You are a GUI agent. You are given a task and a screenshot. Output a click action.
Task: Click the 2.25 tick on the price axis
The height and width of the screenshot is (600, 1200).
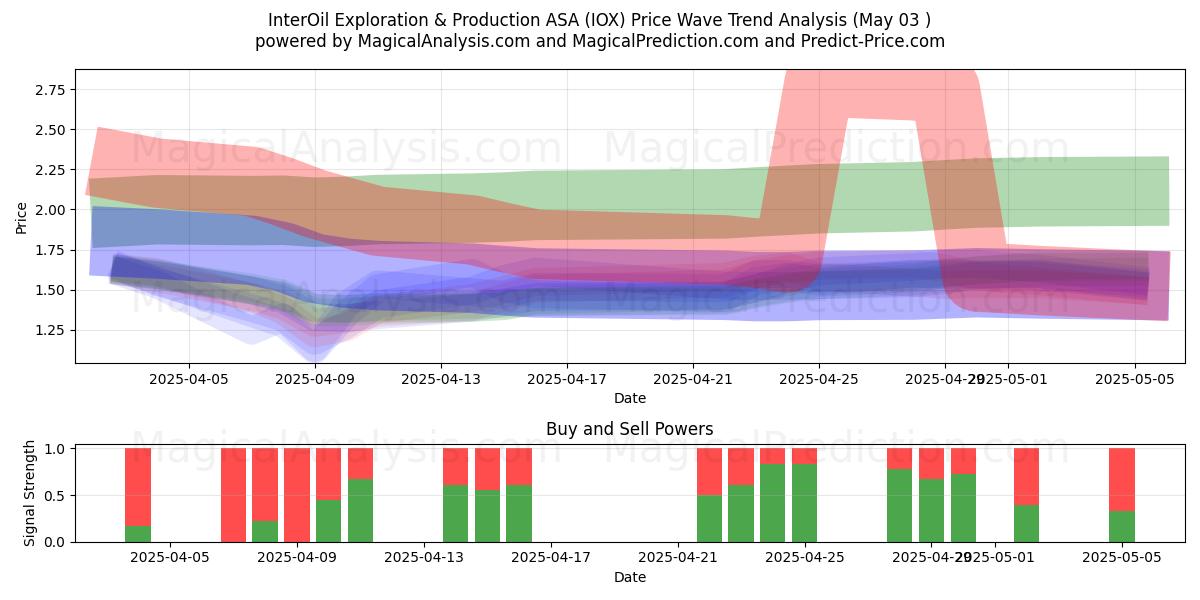50,170
